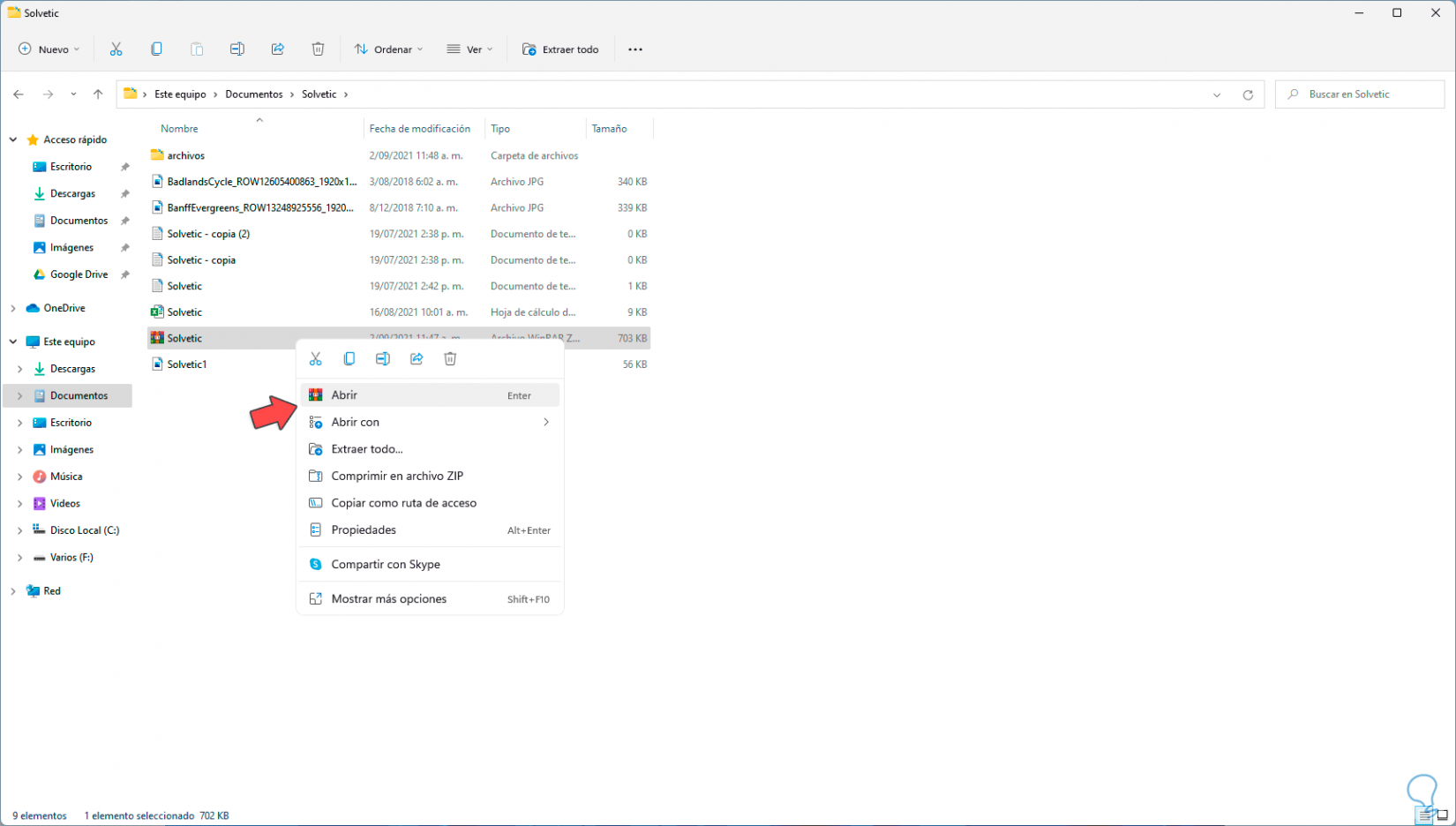The image size is (1456, 826).
Task: Click the Copy icon in the toolbar
Action: pos(156,49)
